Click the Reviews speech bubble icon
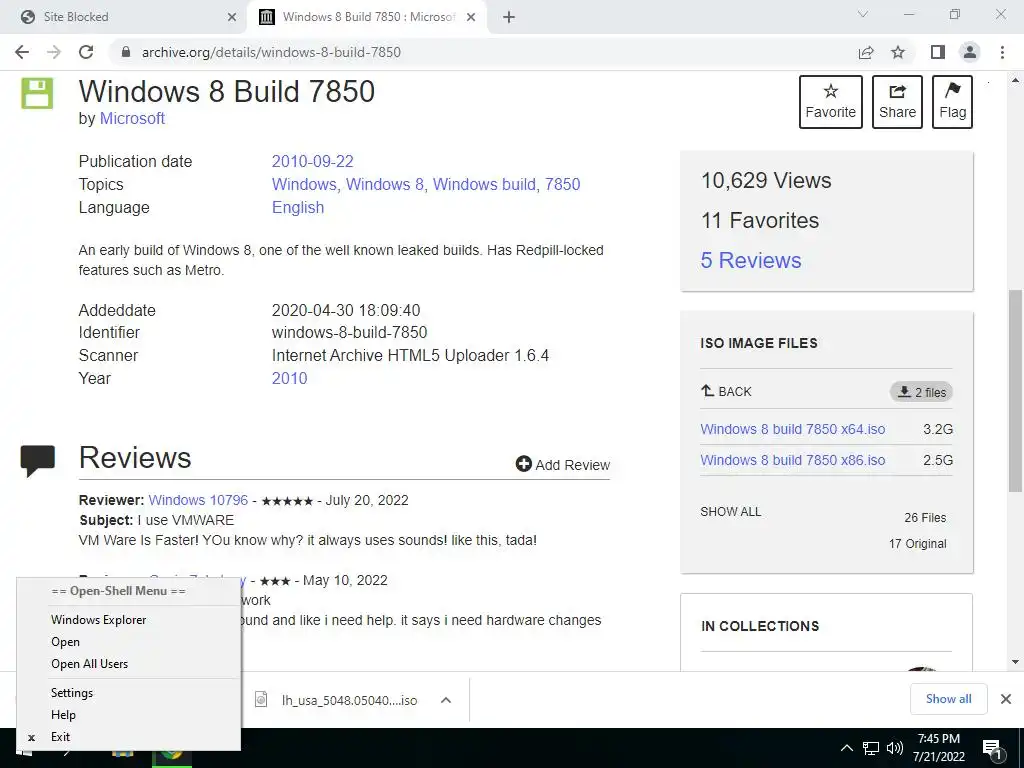Image resolution: width=1024 pixels, height=768 pixels. pos(38,460)
